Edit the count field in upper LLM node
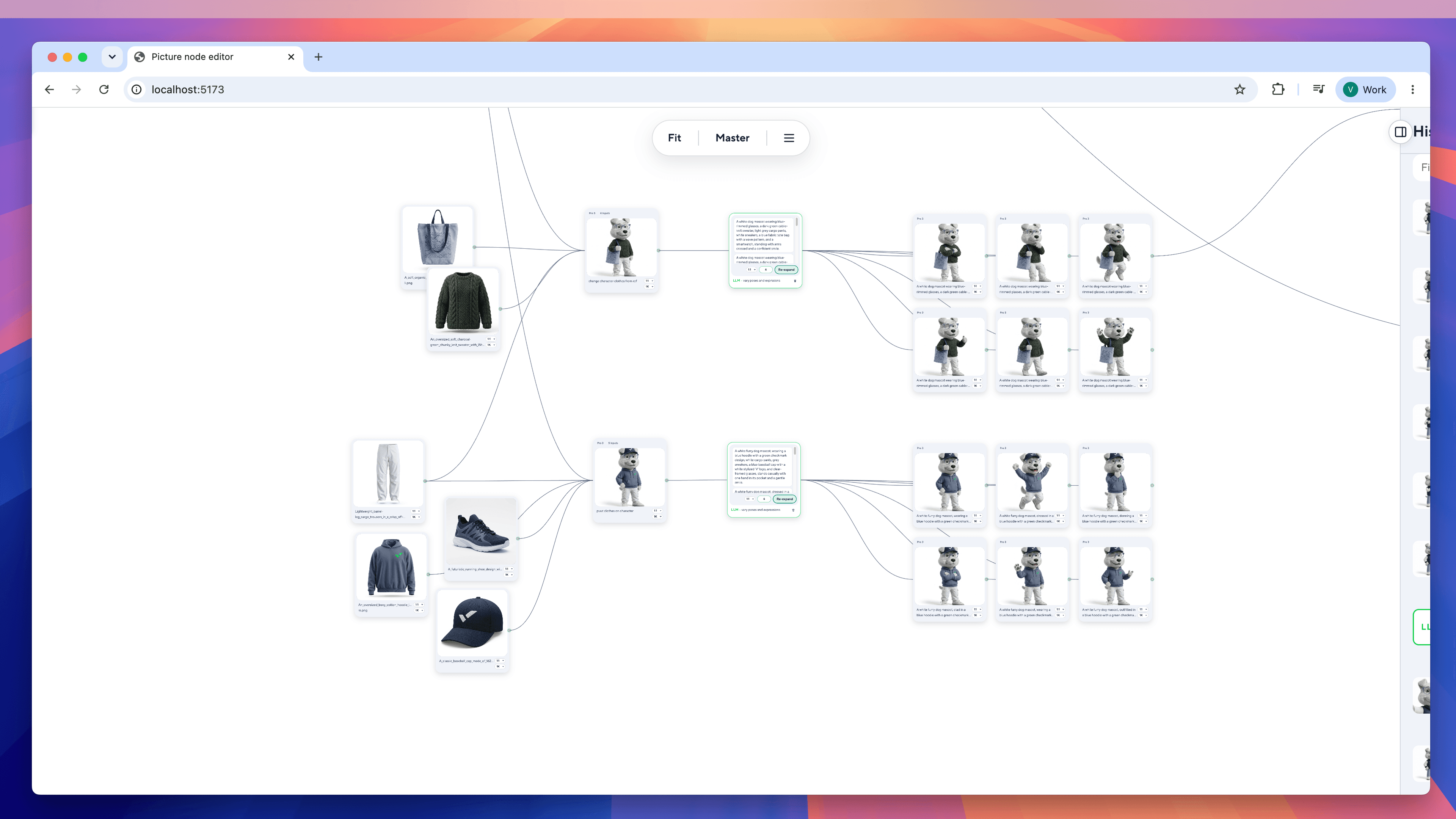This screenshot has width=1456, height=819. pos(766,270)
